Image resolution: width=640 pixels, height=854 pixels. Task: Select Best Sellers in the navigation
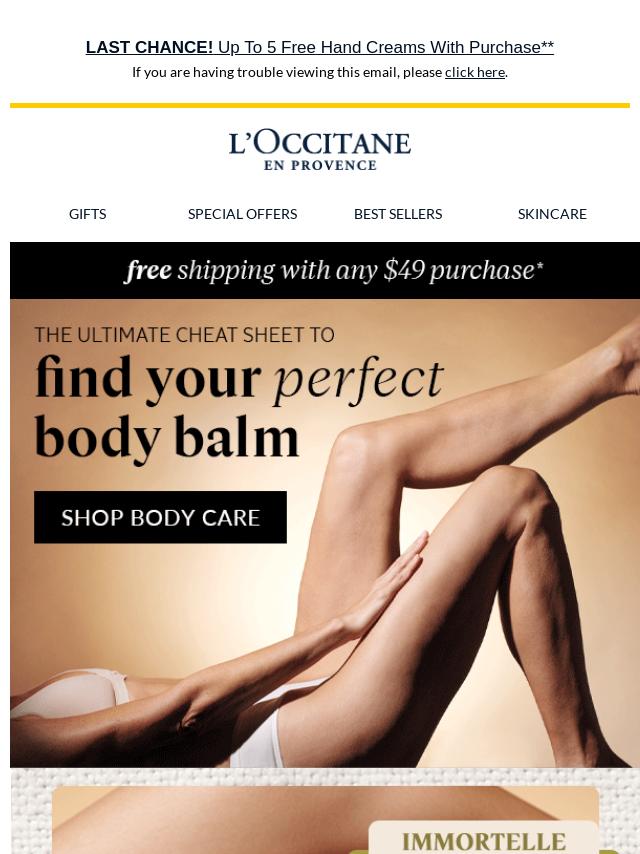398,214
